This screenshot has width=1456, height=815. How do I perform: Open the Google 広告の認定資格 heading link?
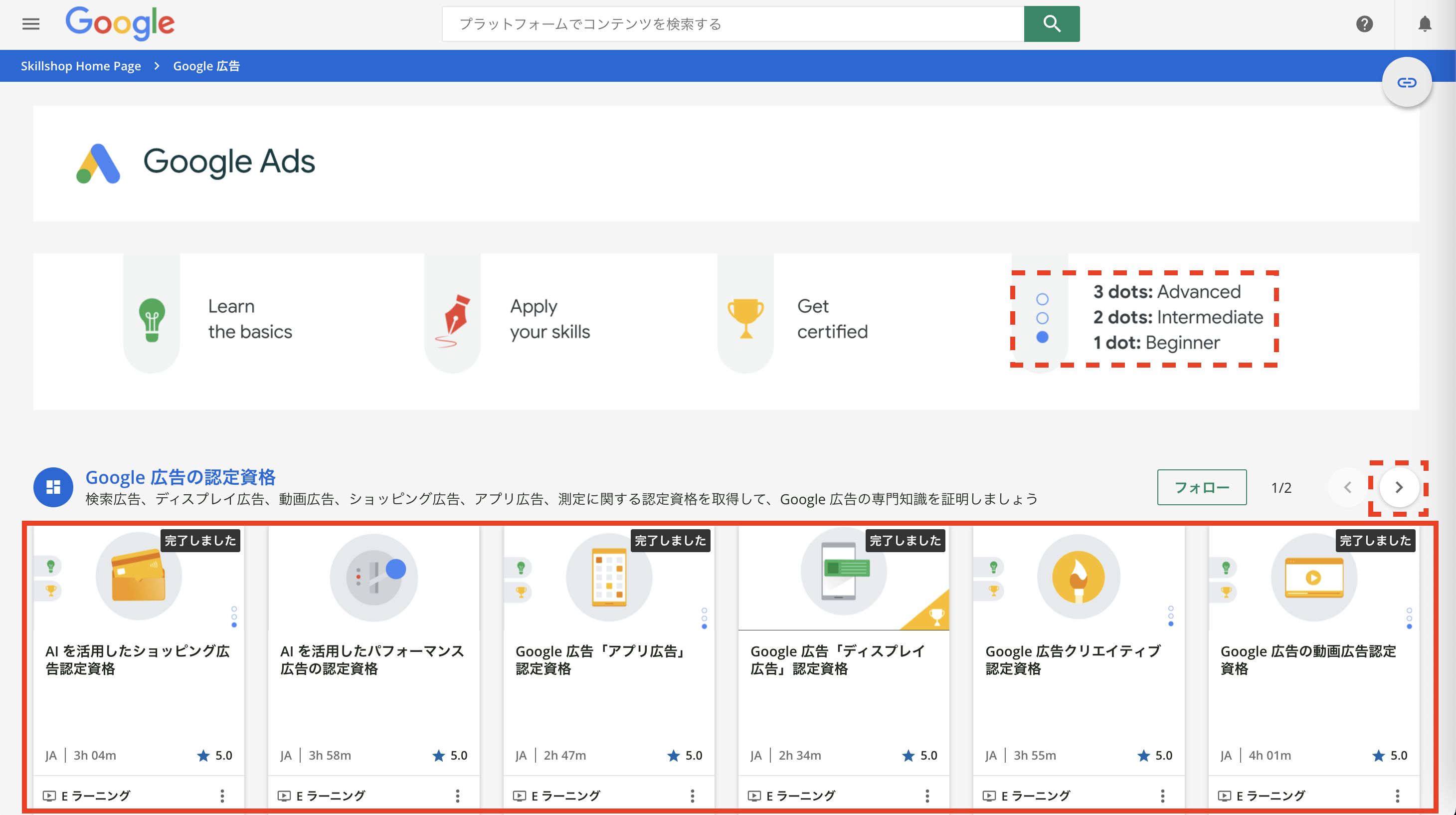click(x=181, y=477)
